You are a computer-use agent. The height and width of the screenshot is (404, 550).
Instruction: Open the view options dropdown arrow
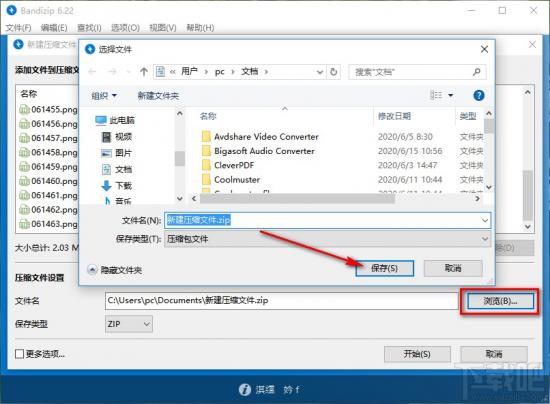(451, 95)
